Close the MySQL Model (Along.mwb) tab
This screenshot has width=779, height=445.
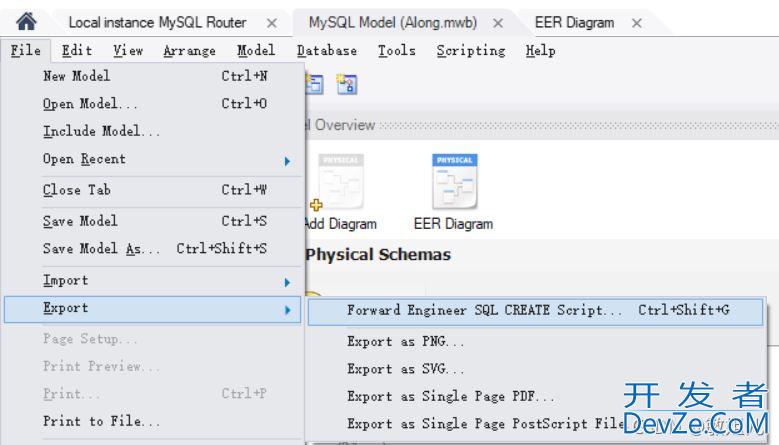point(498,23)
